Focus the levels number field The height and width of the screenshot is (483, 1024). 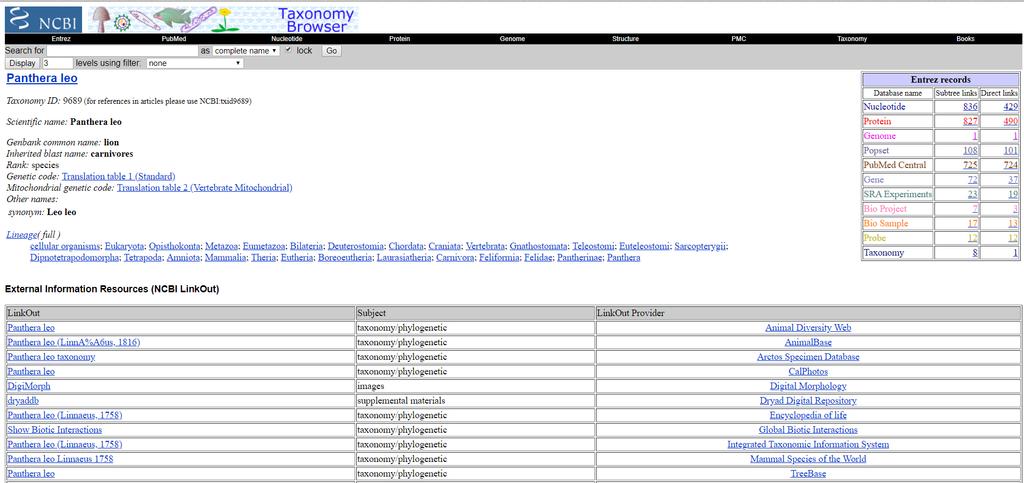(57, 63)
